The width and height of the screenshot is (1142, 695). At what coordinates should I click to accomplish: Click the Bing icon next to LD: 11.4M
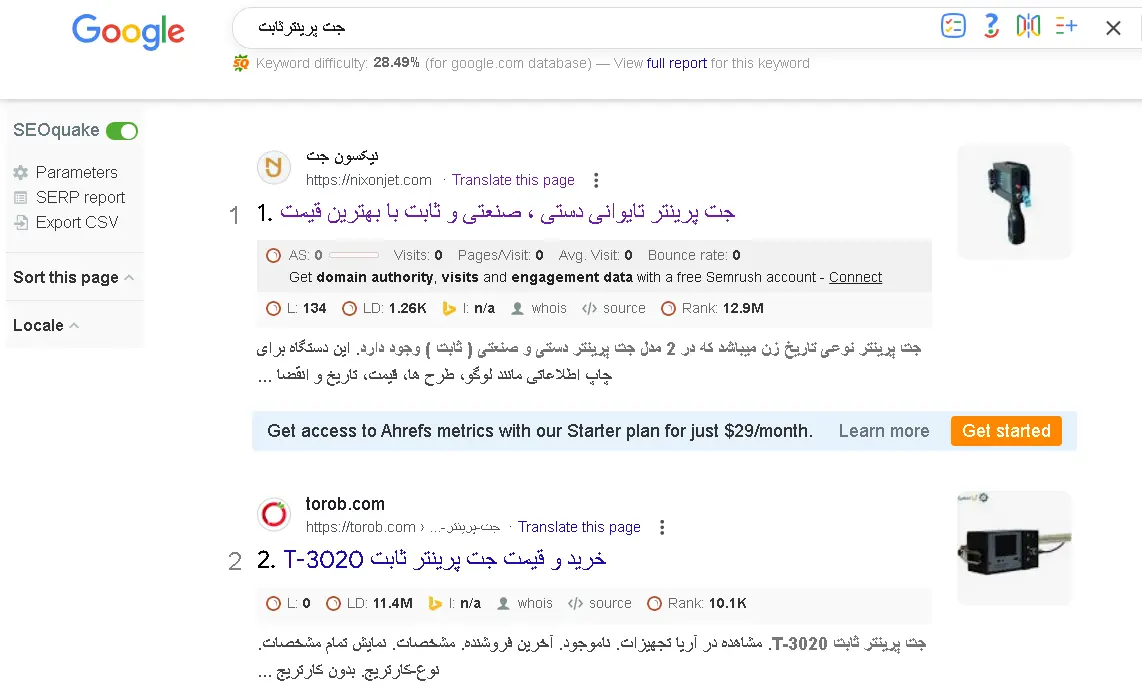point(435,604)
